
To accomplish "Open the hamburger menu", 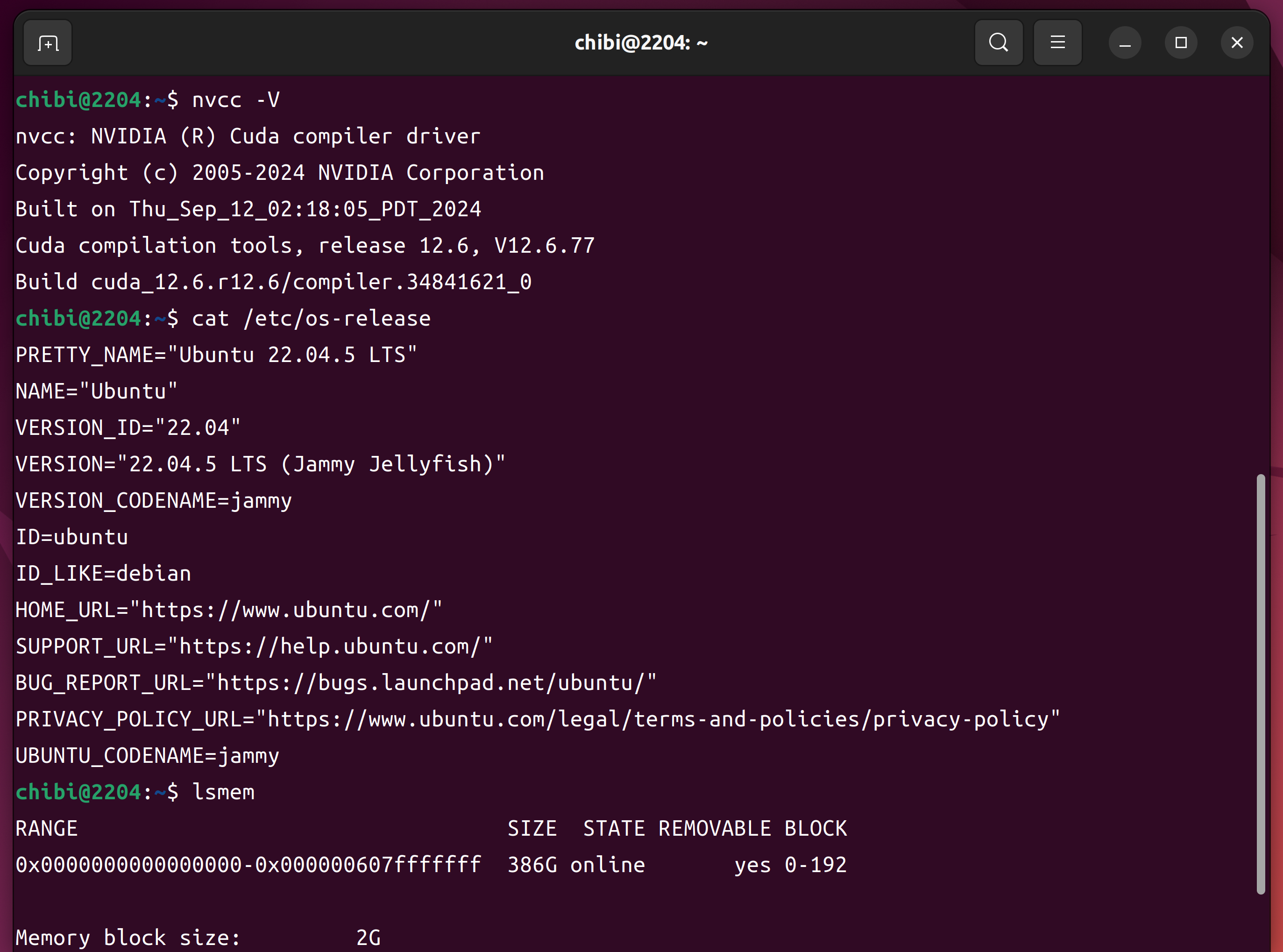I will (x=1057, y=43).
